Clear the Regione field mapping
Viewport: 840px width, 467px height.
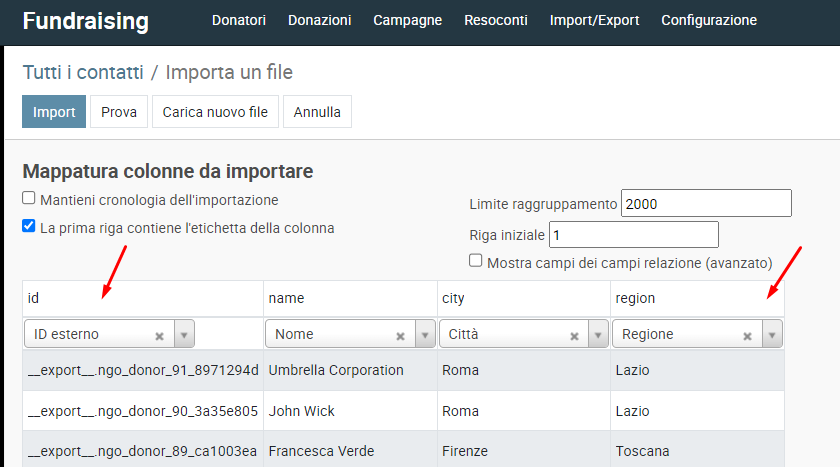[x=747, y=336]
